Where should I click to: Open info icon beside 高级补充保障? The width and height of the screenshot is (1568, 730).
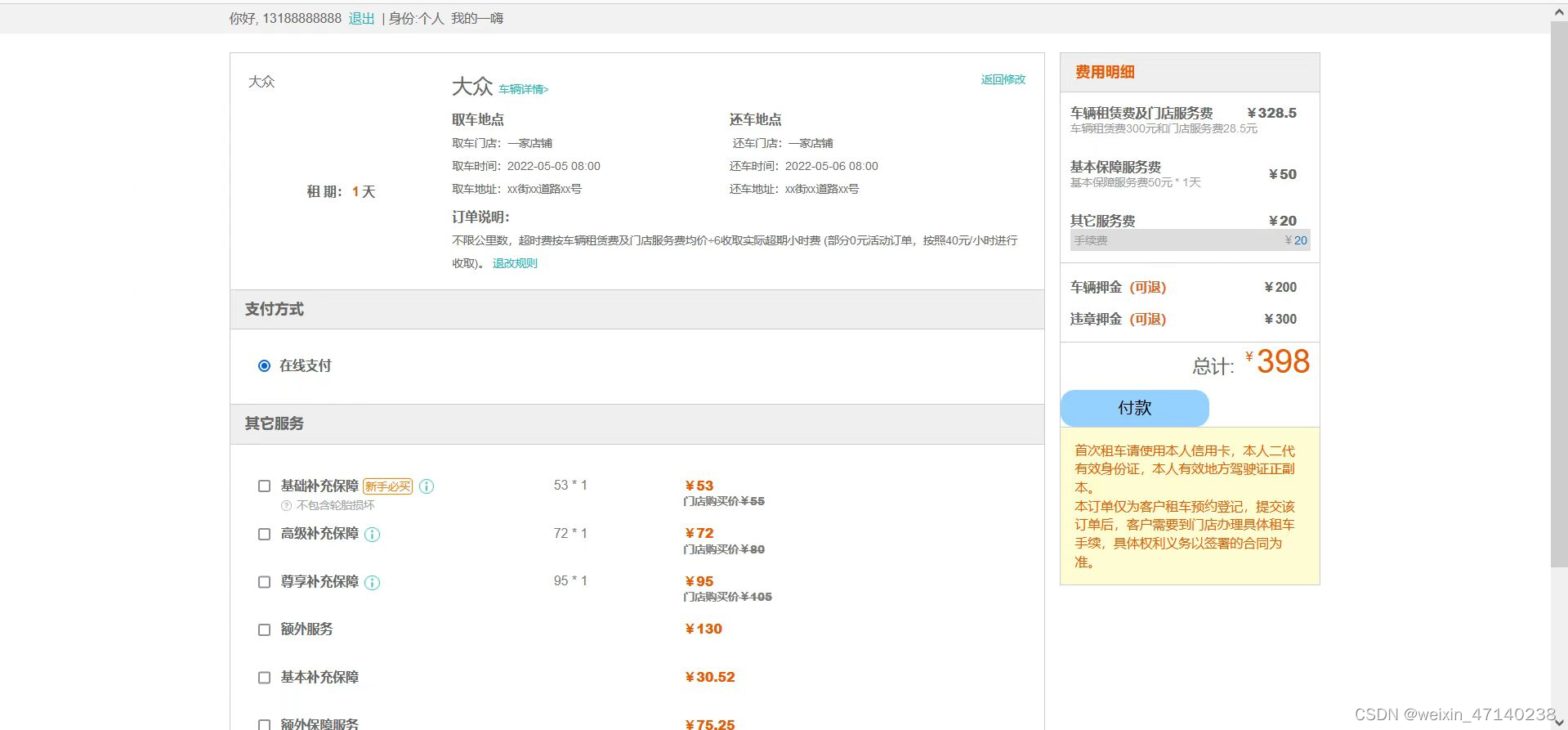372,535
